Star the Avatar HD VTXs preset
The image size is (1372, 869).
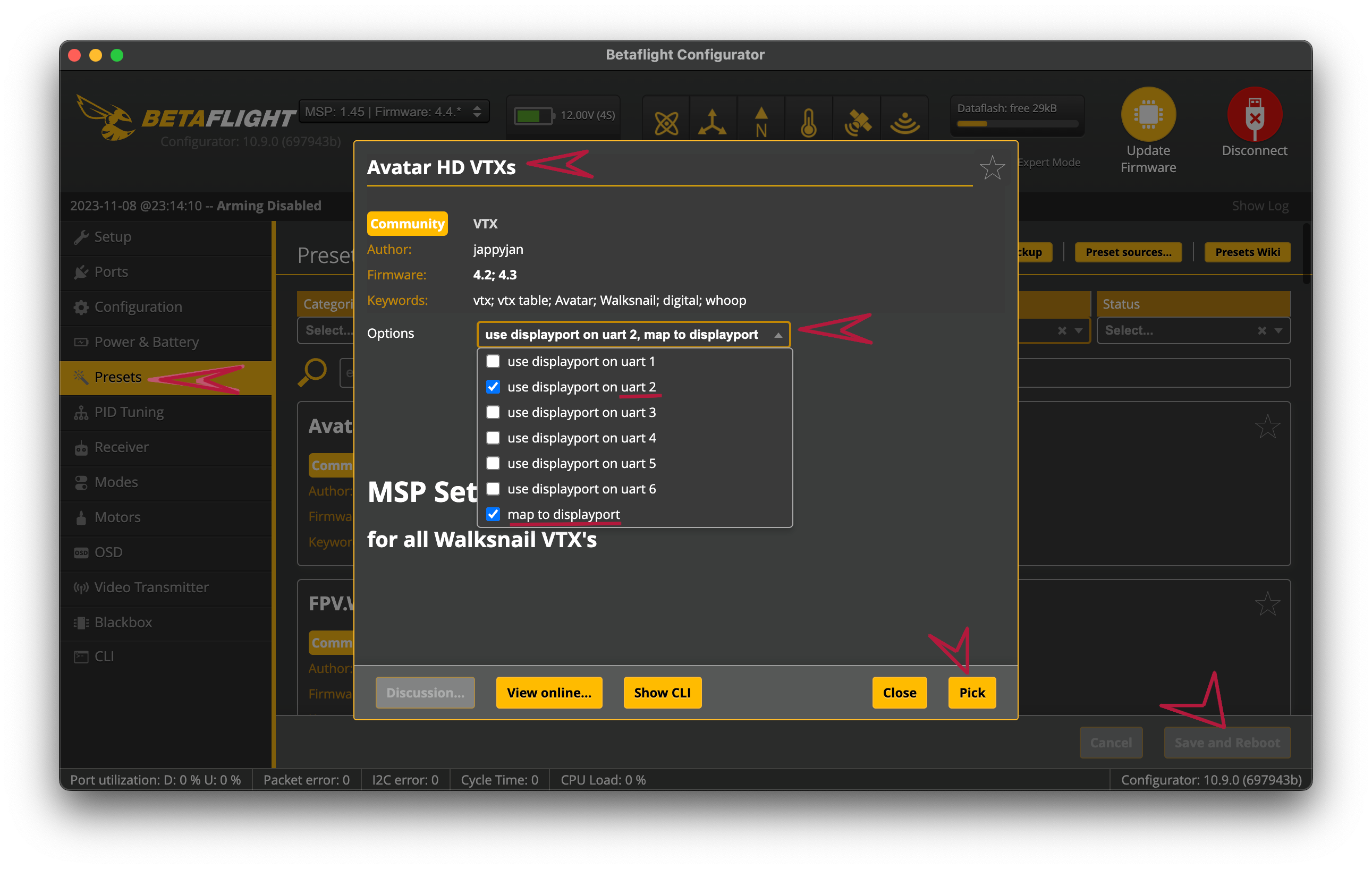coord(992,167)
